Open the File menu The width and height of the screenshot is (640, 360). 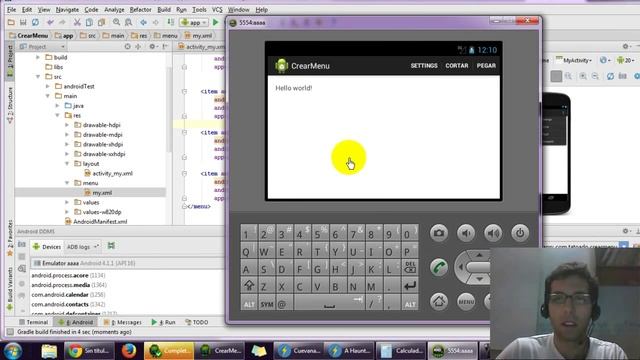click(11, 9)
